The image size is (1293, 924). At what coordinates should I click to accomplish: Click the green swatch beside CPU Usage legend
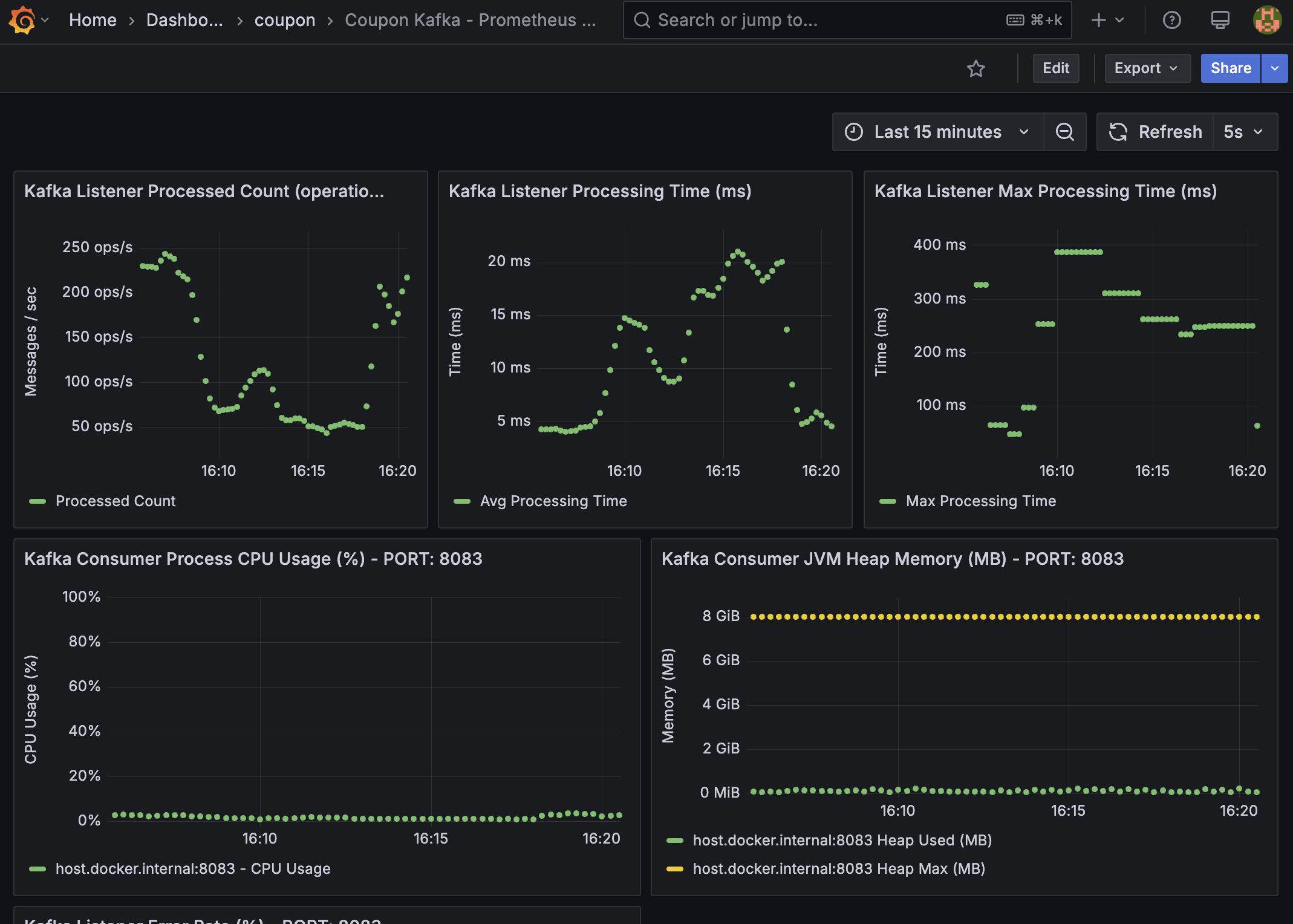point(37,869)
